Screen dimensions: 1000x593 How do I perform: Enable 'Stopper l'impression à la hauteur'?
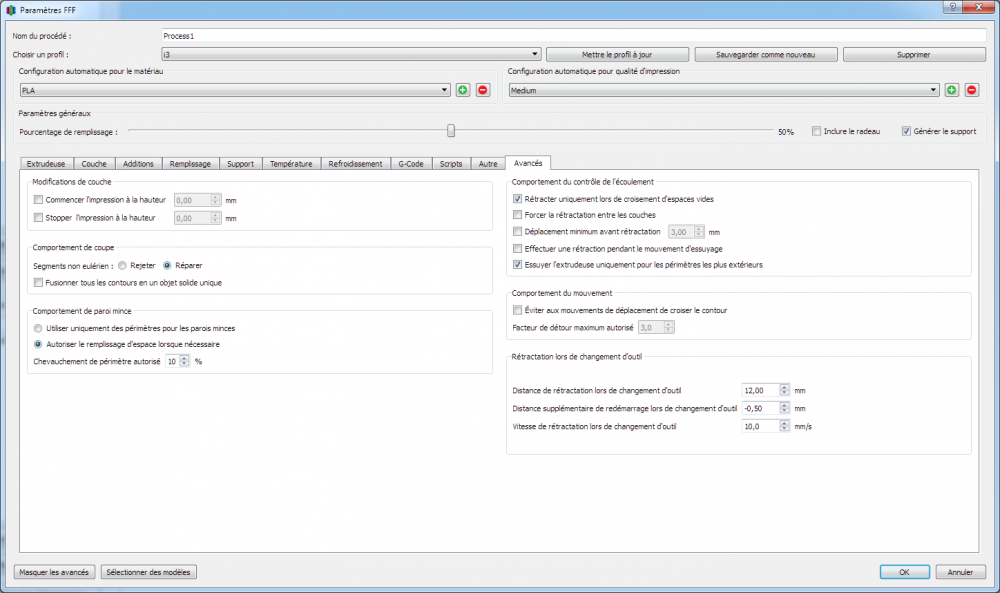click(38, 217)
